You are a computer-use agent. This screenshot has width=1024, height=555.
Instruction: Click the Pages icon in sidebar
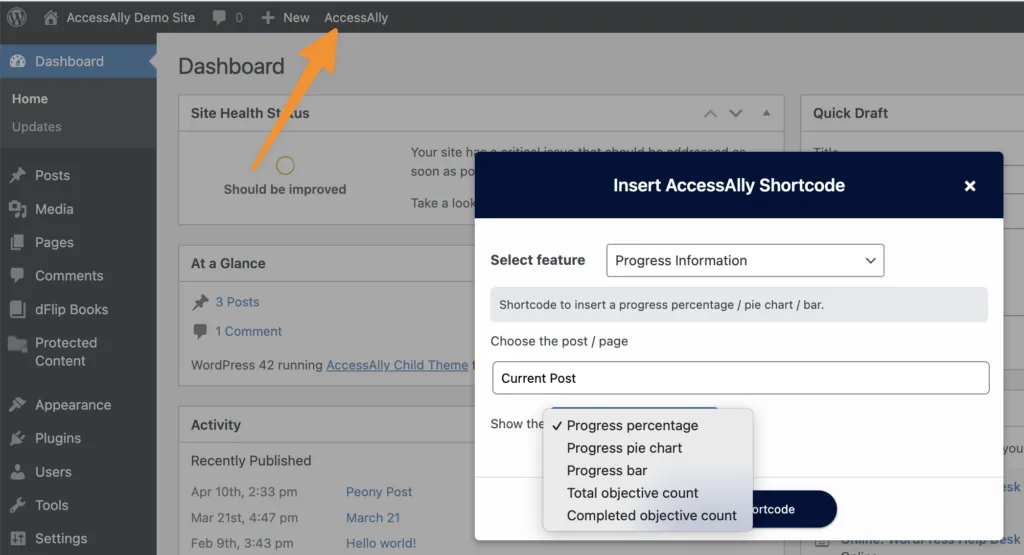18,242
